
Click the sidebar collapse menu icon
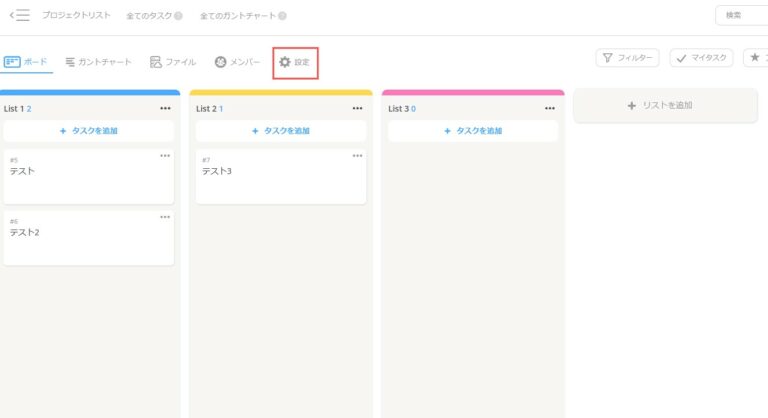coord(19,15)
